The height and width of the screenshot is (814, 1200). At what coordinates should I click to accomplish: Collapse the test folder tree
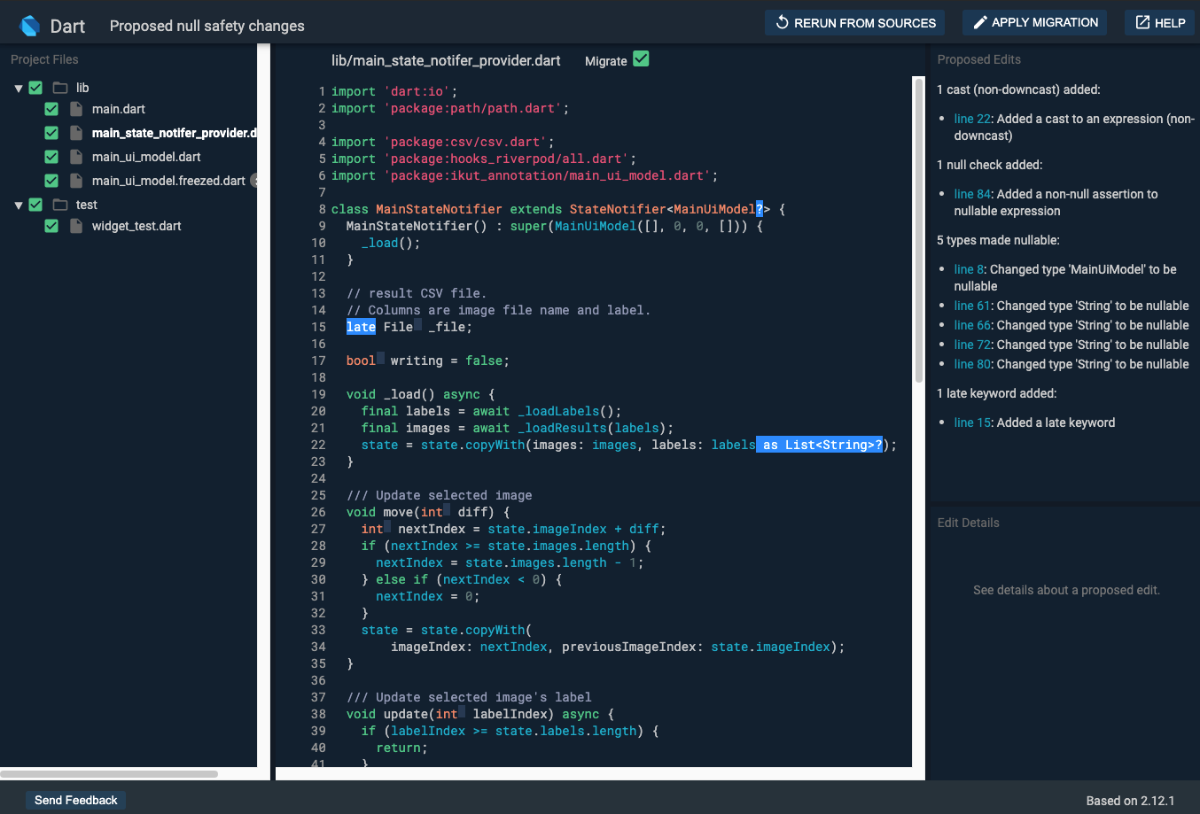click(x=19, y=205)
